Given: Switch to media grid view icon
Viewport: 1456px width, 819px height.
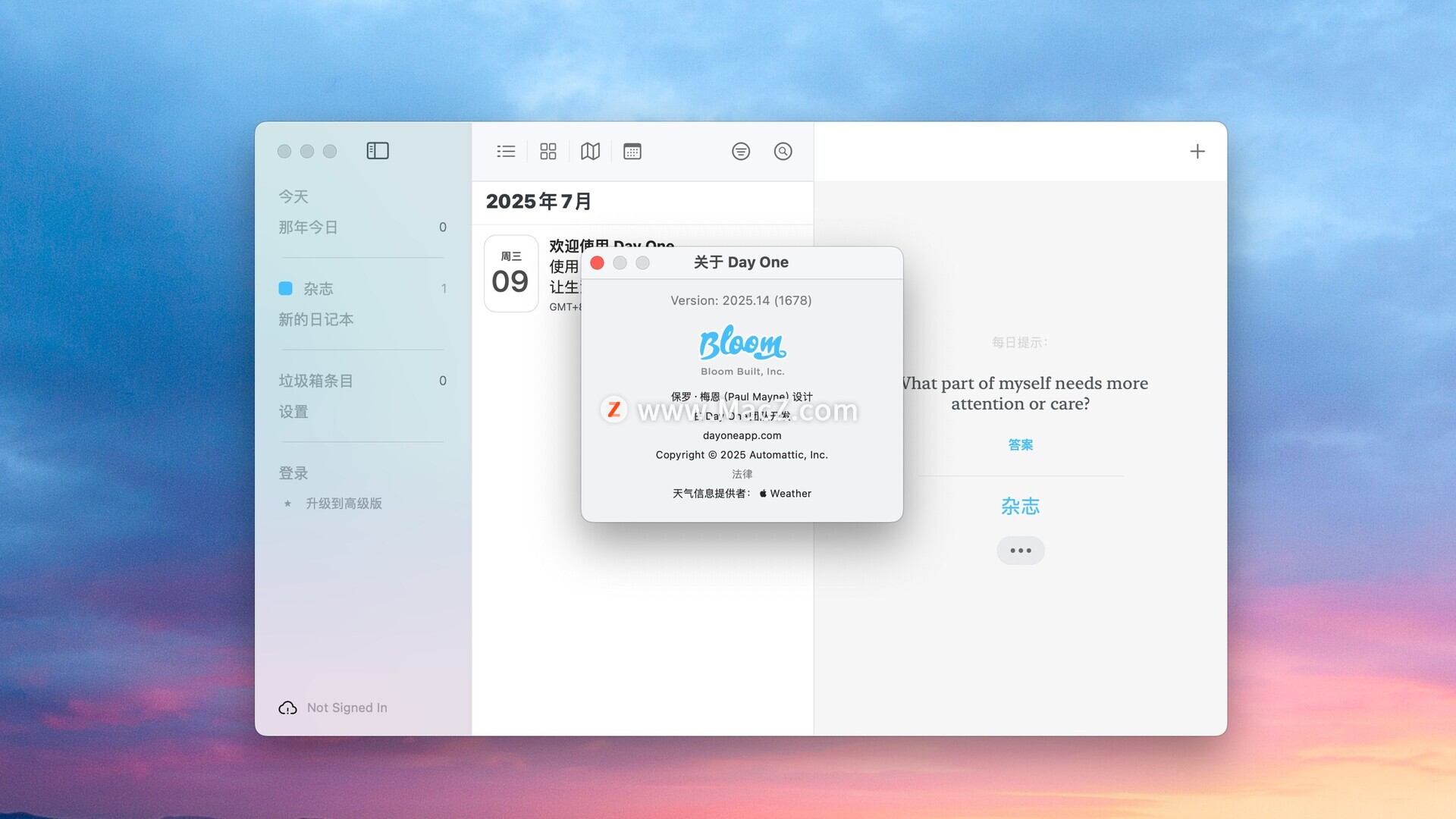Looking at the screenshot, I should (548, 152).
